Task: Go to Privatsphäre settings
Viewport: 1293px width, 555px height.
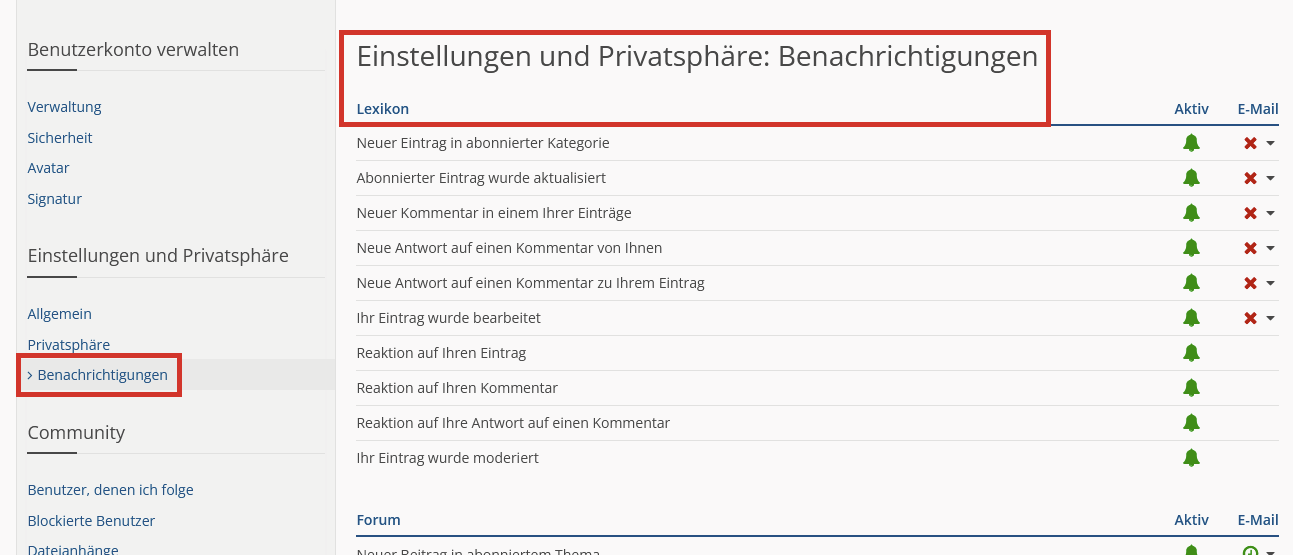Action: pyautogui.click(x=69, y=345)
